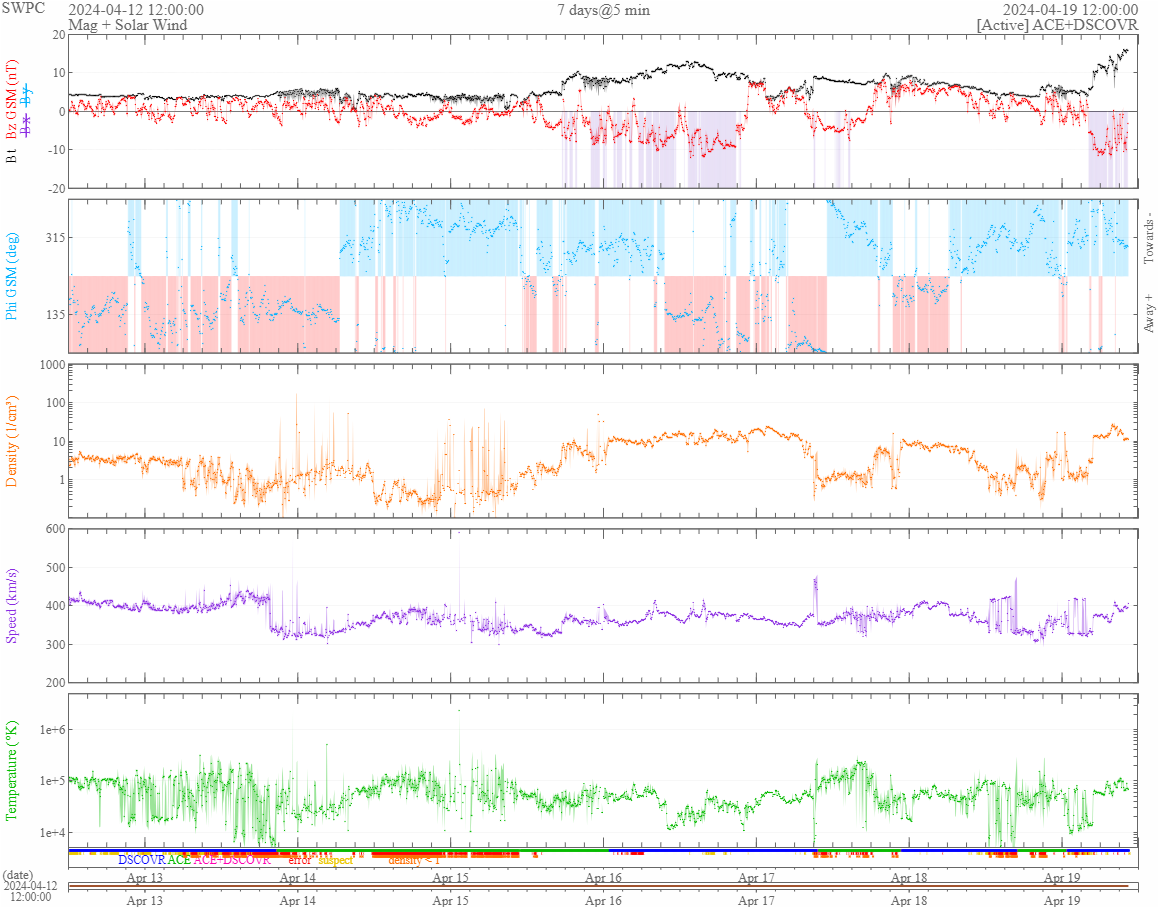Click the 135 tick on Phi axis
The width and height of the screenshot is (1158, 907).
click(55, 314)
